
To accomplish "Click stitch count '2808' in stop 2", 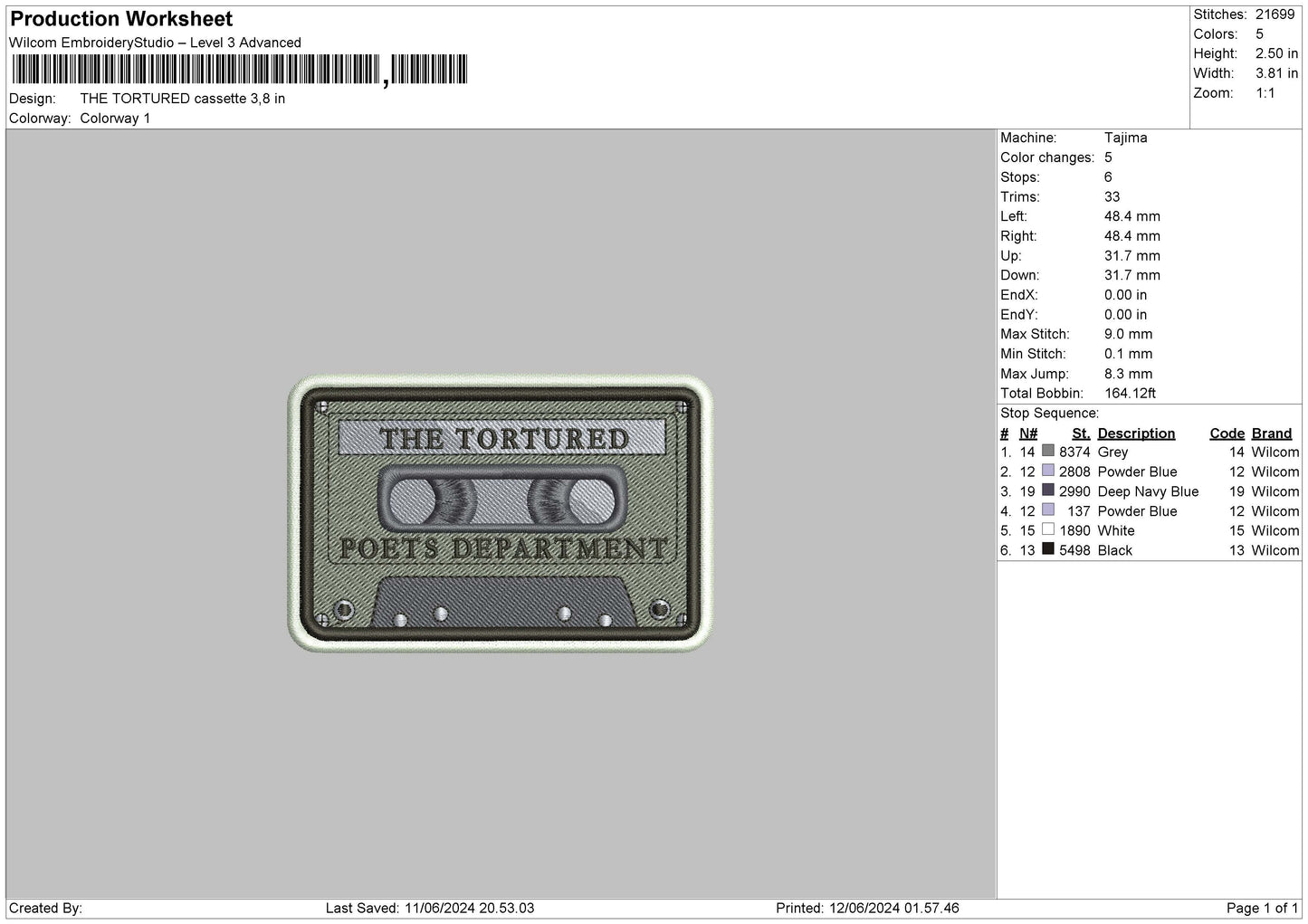I will click(x=1074, y=472).
